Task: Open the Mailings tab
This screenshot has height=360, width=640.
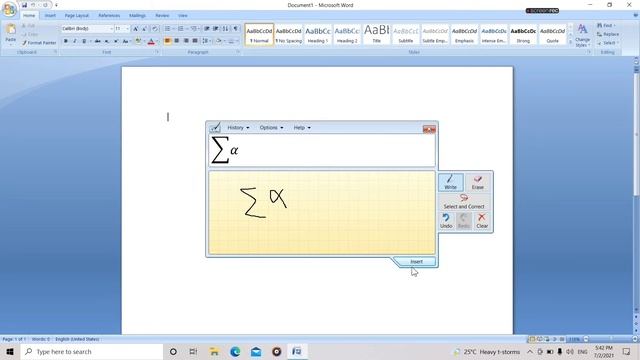Action: pyautogui.click(x=137, y=16)
